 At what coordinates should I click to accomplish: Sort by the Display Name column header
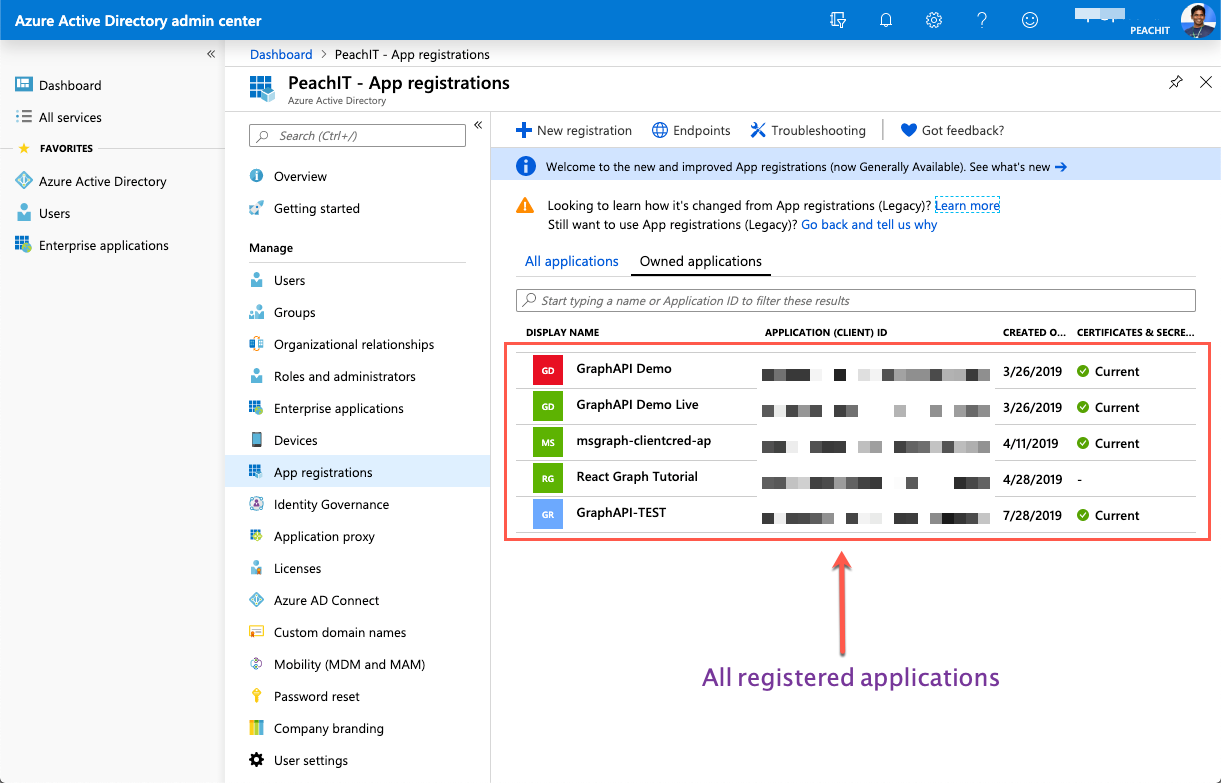[x=563, y=333]
